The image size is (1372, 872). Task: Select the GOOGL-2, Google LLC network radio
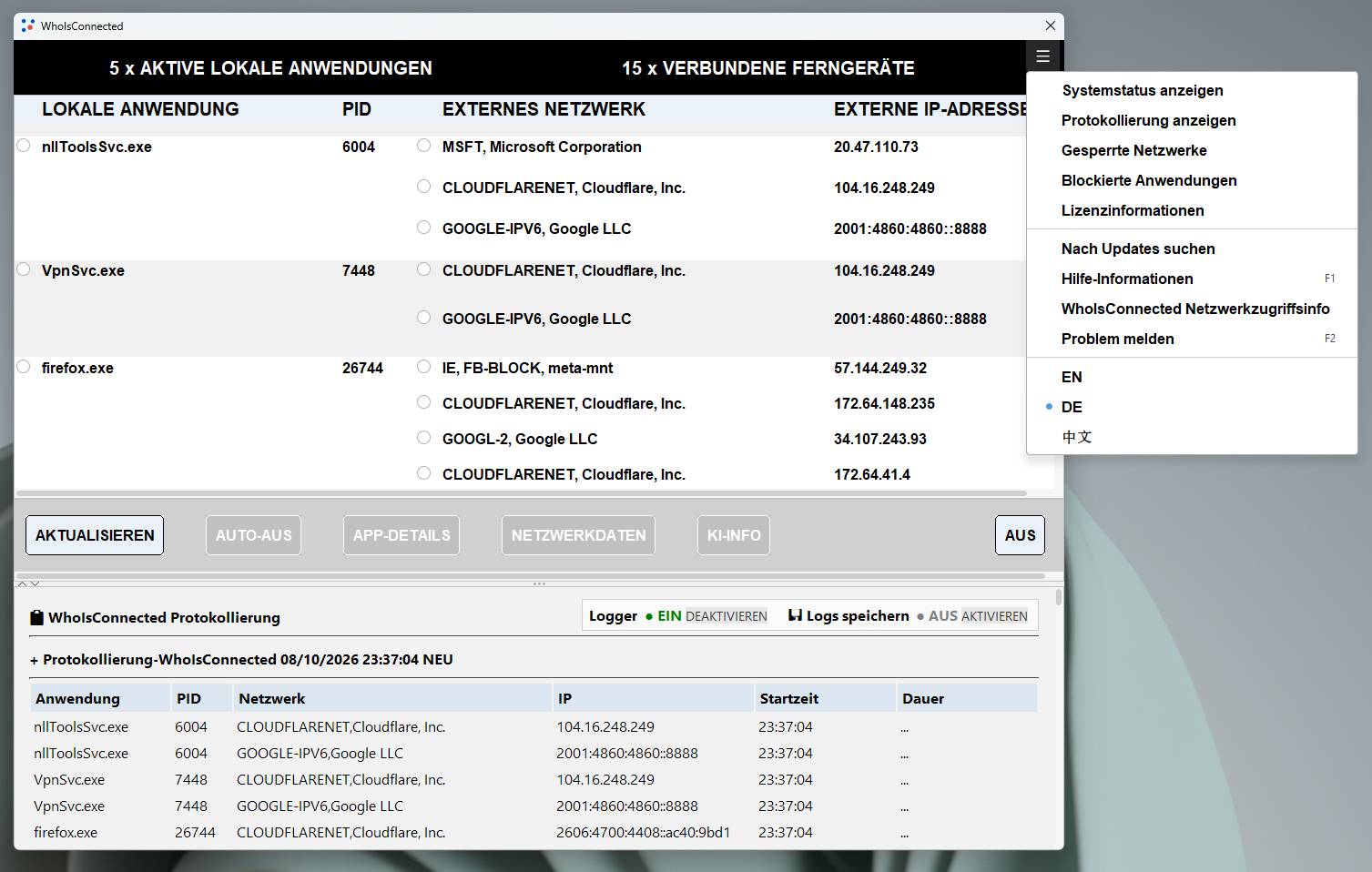tap(424, 438)
